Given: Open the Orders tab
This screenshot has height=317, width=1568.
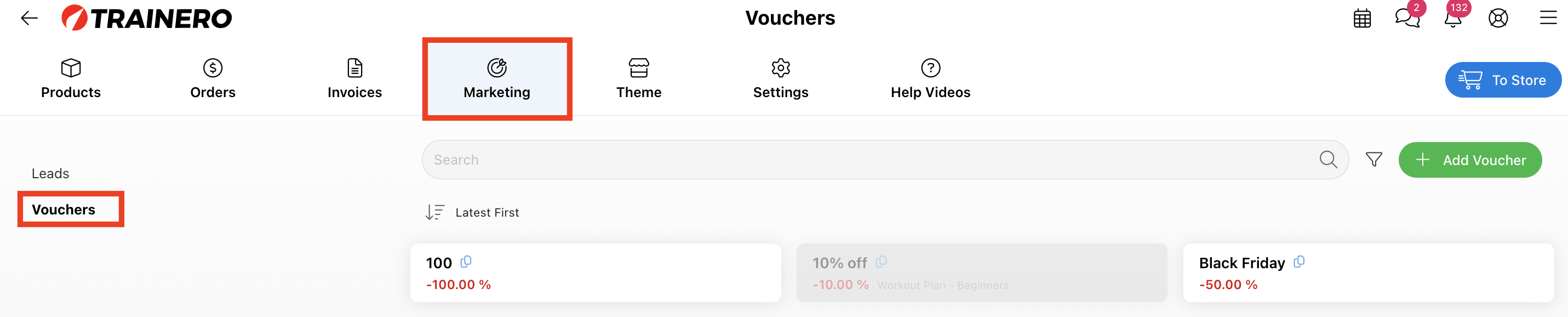Looking at the screenshot, I should point(213,78).
